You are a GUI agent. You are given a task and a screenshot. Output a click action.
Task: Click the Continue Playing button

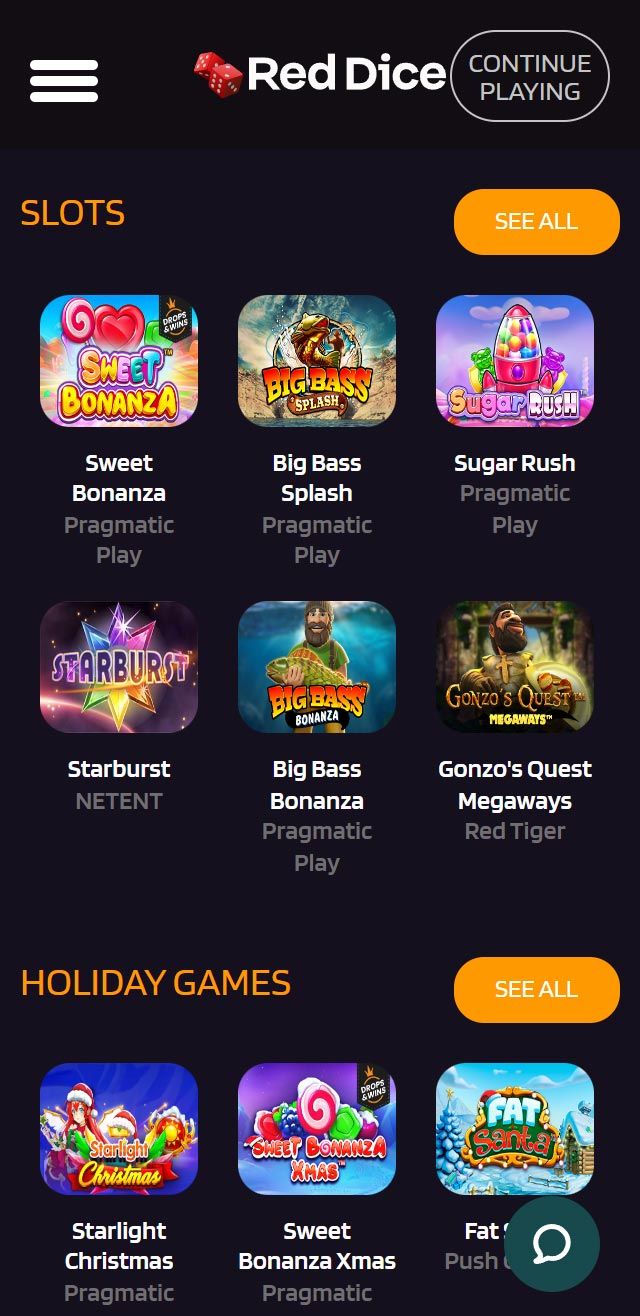530,77
